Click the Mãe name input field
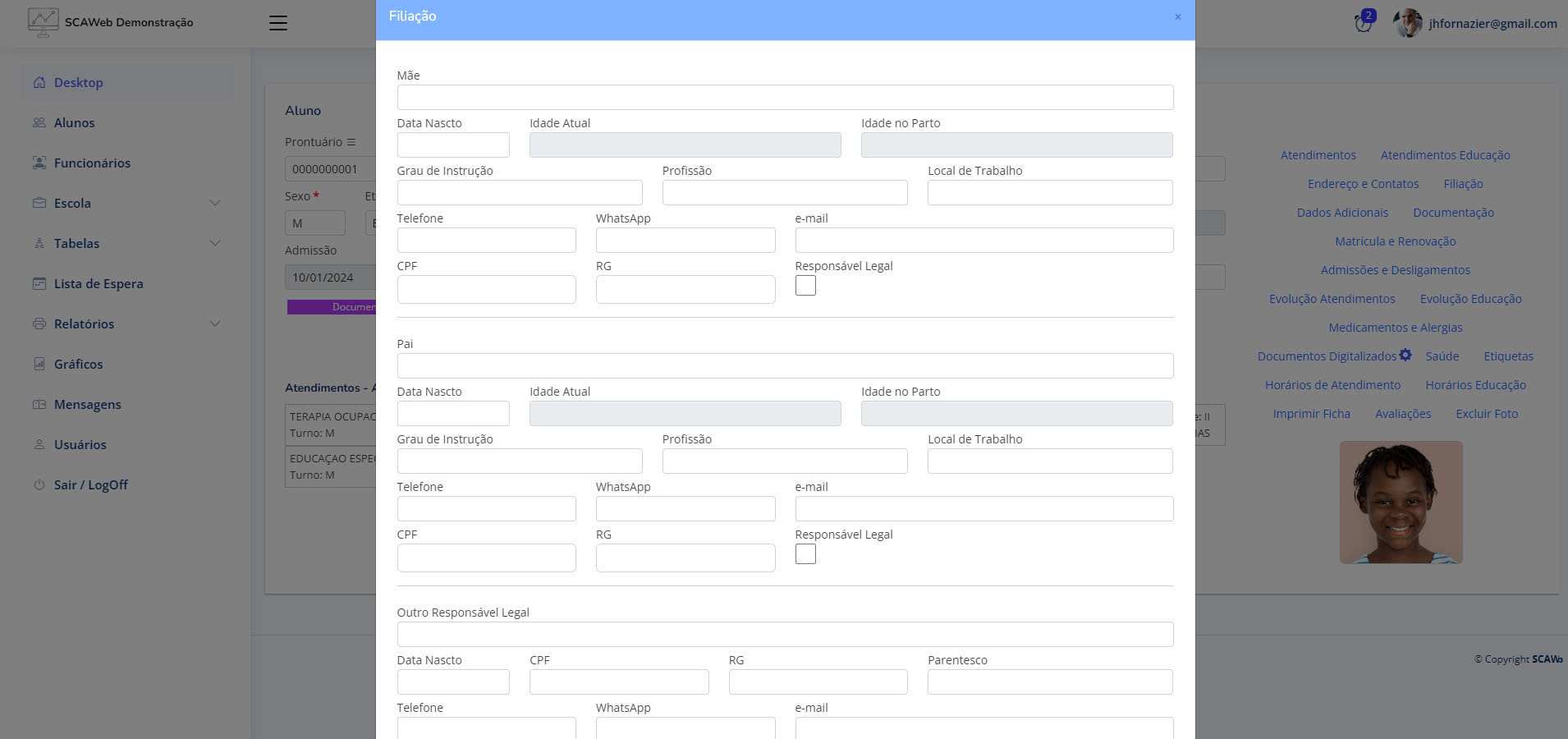The height and width of the screenshot is (739, 1568). 785,98
